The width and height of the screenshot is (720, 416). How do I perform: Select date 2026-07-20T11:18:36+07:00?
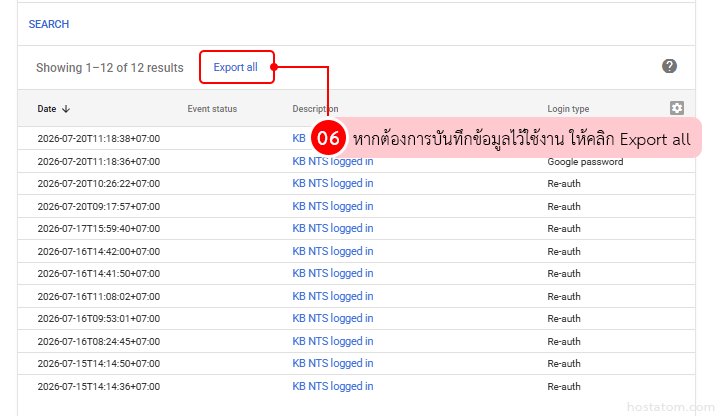coord(99,162)
